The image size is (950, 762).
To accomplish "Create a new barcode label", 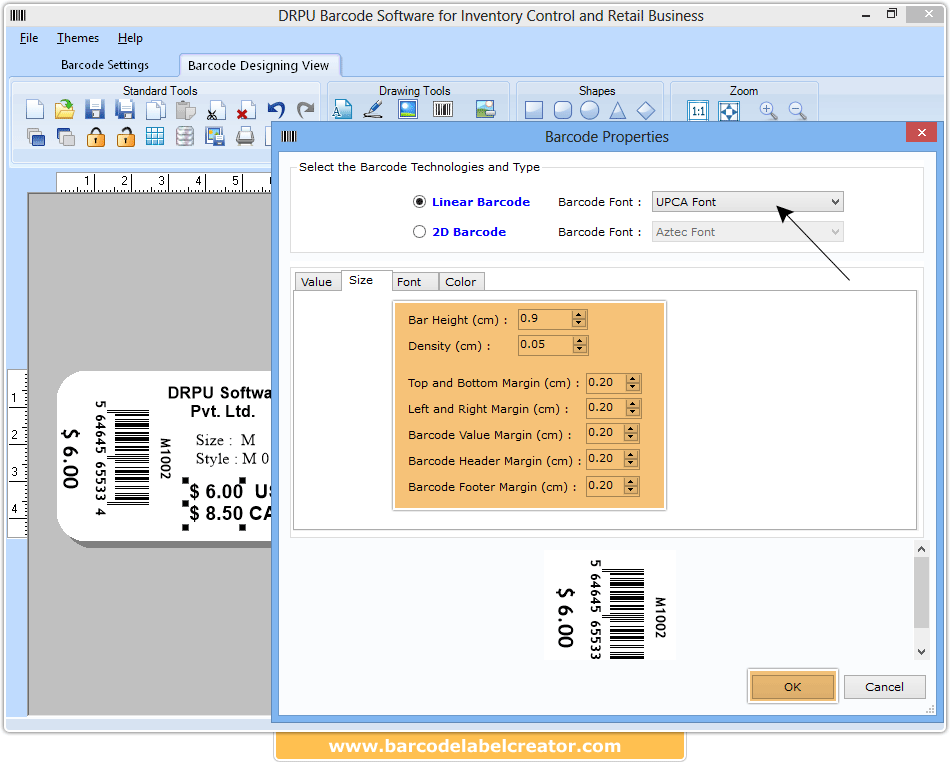I will coord(34,110).
